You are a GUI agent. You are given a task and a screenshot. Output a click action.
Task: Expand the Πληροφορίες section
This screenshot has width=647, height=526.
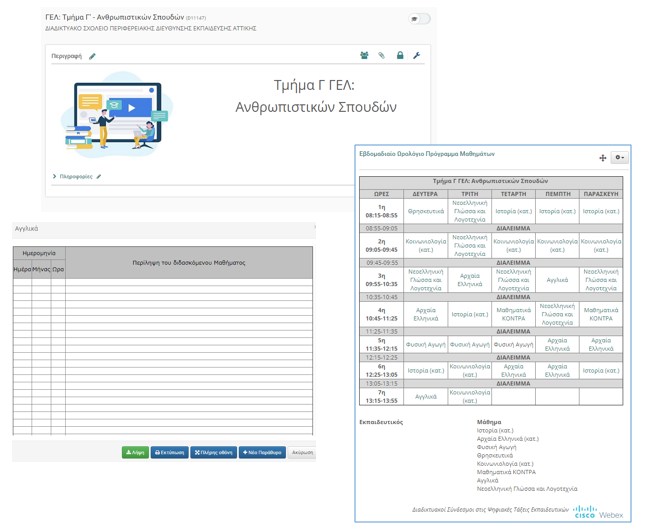point(76,177)
